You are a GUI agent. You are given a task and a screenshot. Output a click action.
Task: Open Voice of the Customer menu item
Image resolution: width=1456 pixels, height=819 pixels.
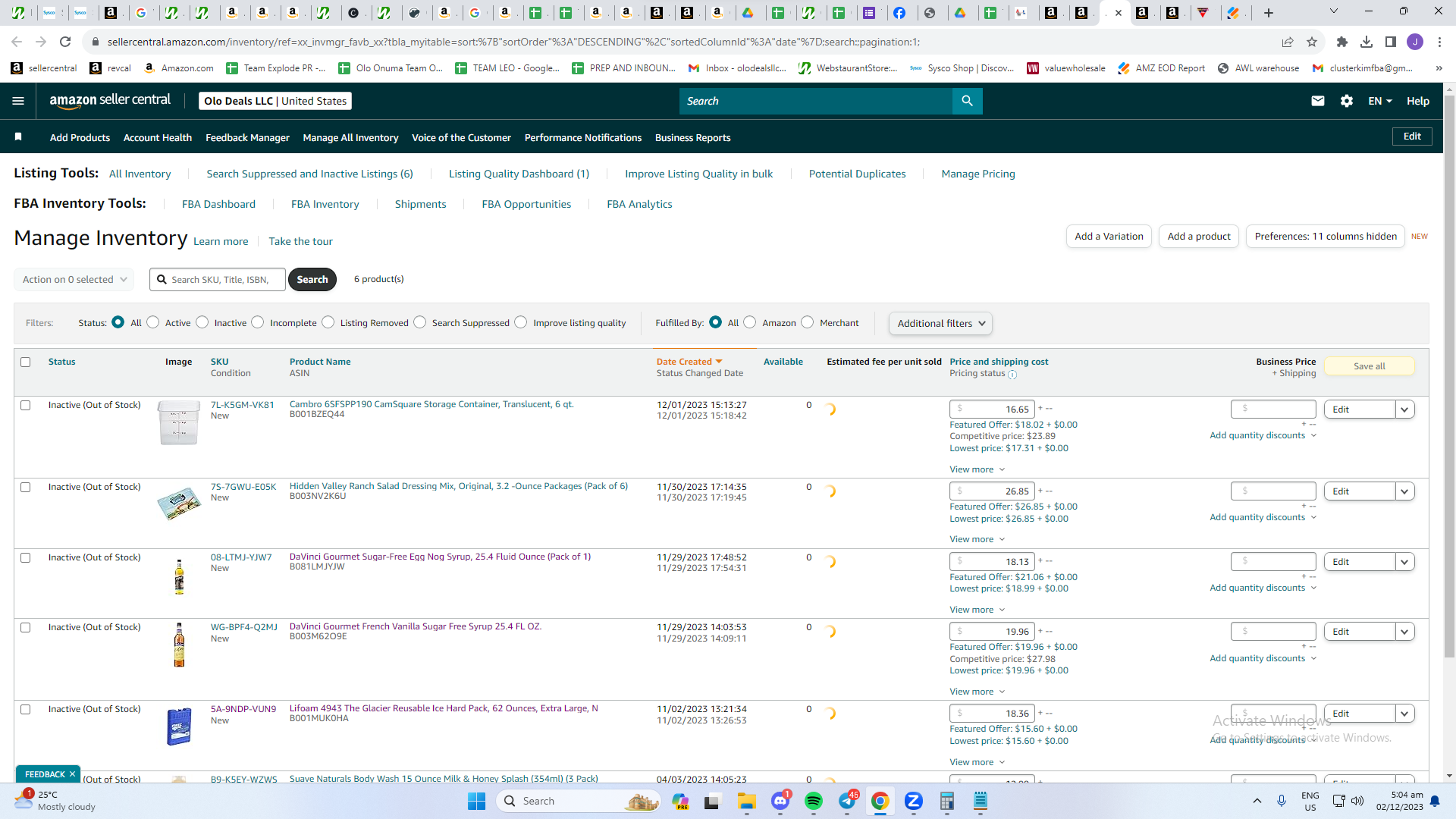461,137
